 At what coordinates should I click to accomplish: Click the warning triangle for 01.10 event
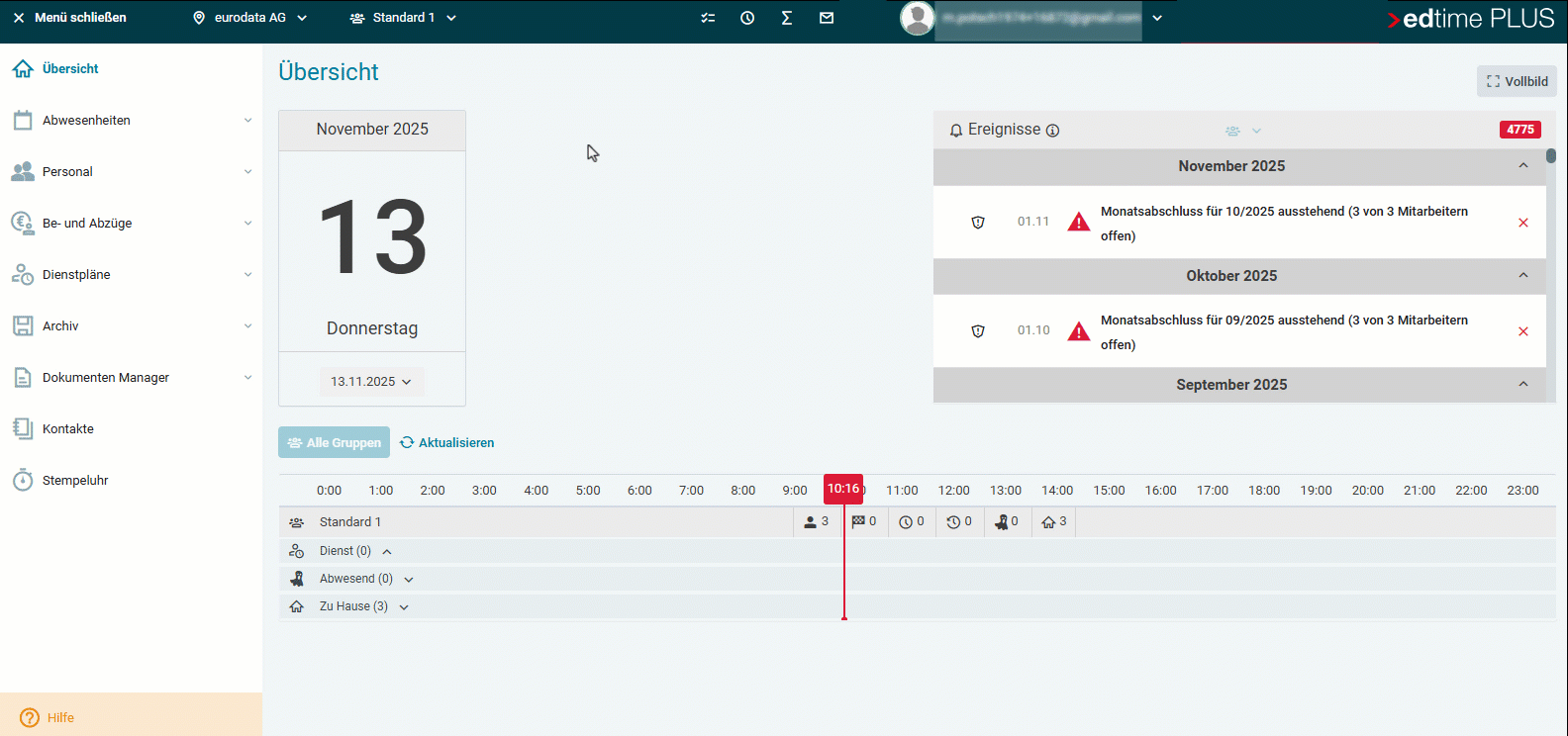[1079, 330]
